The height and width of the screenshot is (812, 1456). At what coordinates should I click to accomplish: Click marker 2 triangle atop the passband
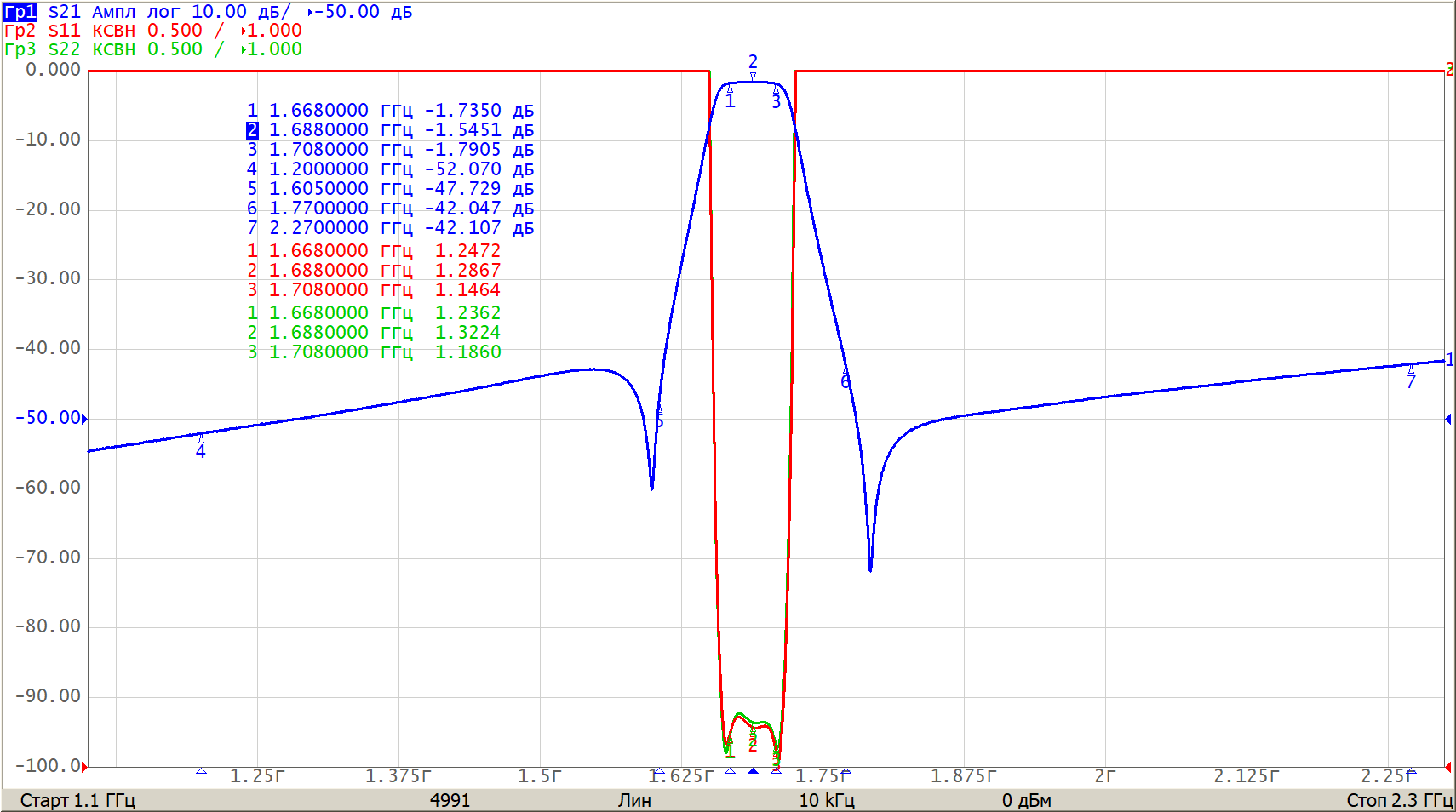tap(753, 76)
